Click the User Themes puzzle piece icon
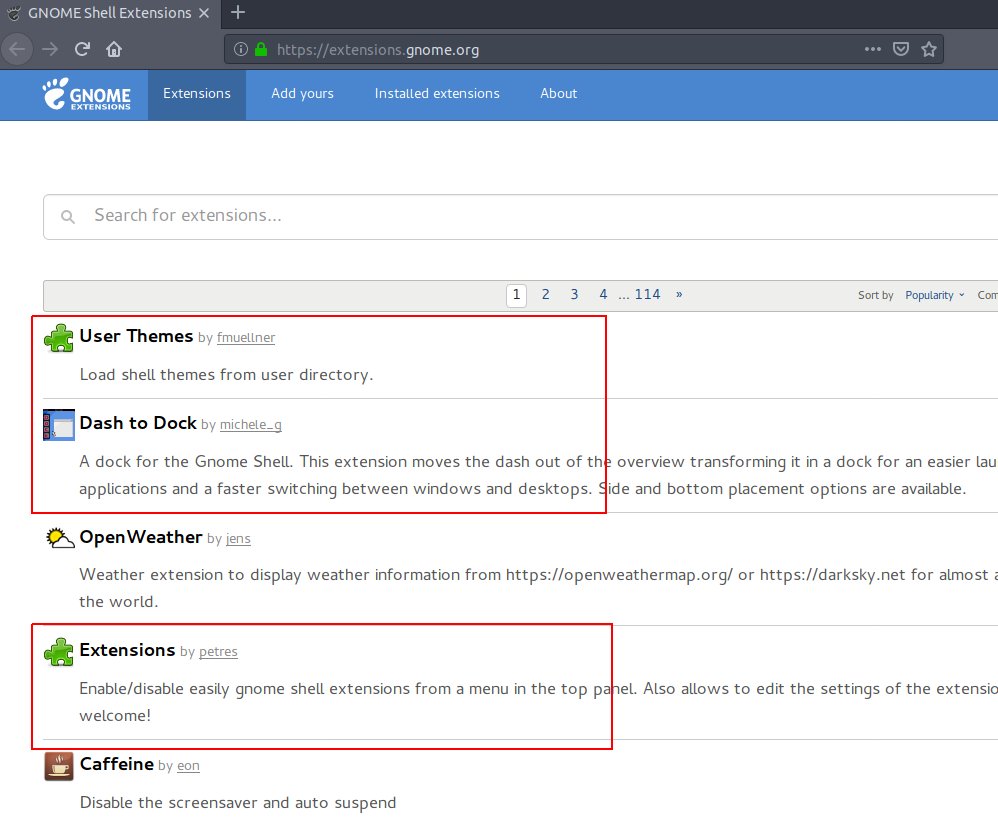This screenshot has width=998, height=820. pos(59,338)
